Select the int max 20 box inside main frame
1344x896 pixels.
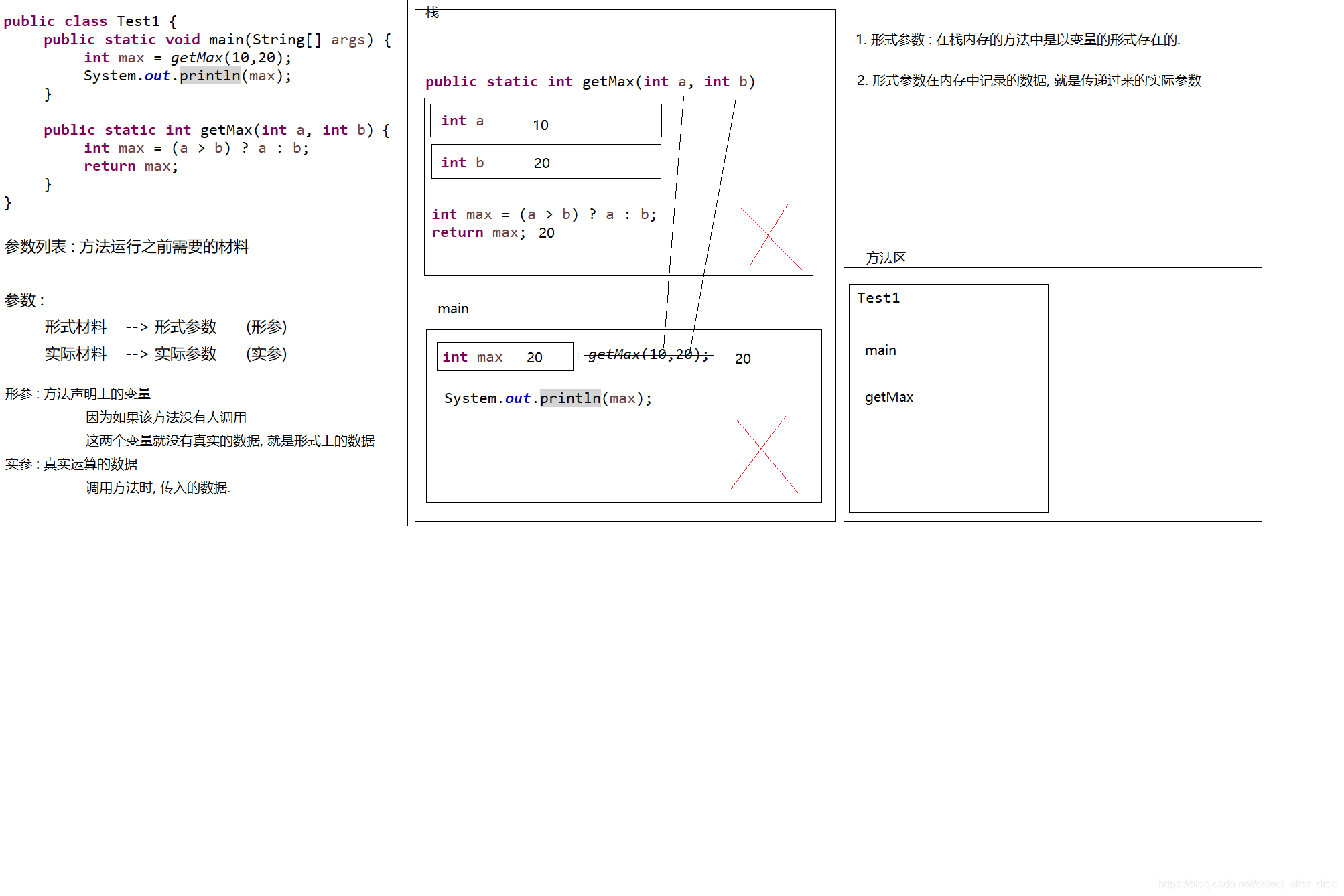(x=504, y=356)
